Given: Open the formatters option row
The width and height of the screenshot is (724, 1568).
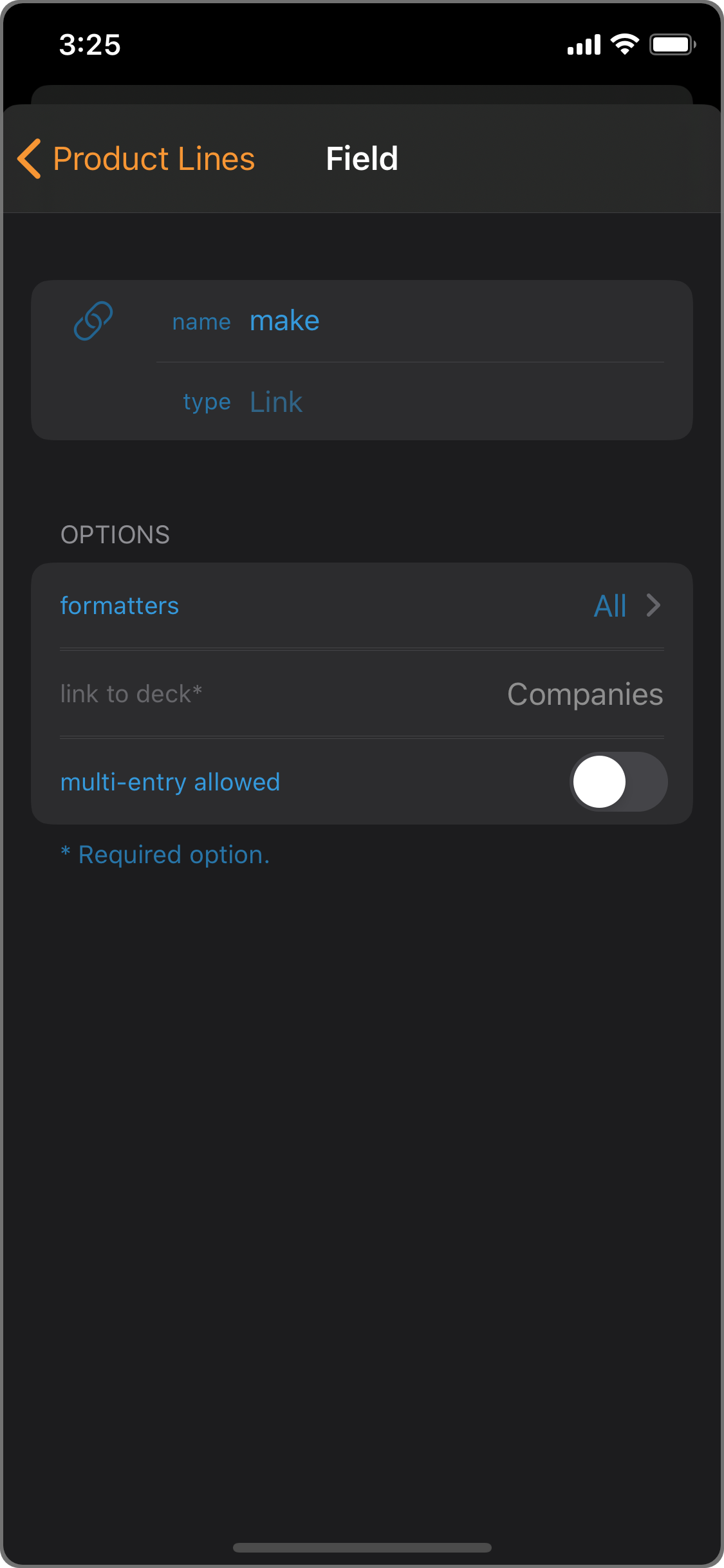Looking at the screenshot, I should click(362, 606).
